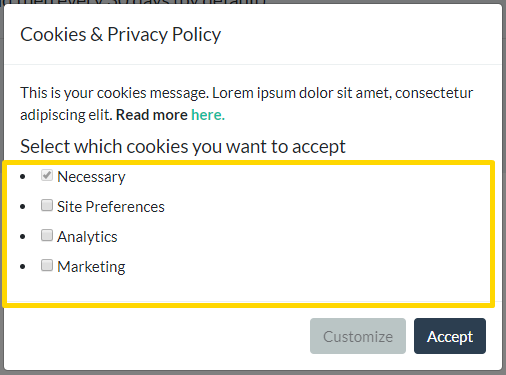This screenshot has width=506, height=375.
Task: Click the empty area below the Marketing option
Action: (x=248, y=288)
